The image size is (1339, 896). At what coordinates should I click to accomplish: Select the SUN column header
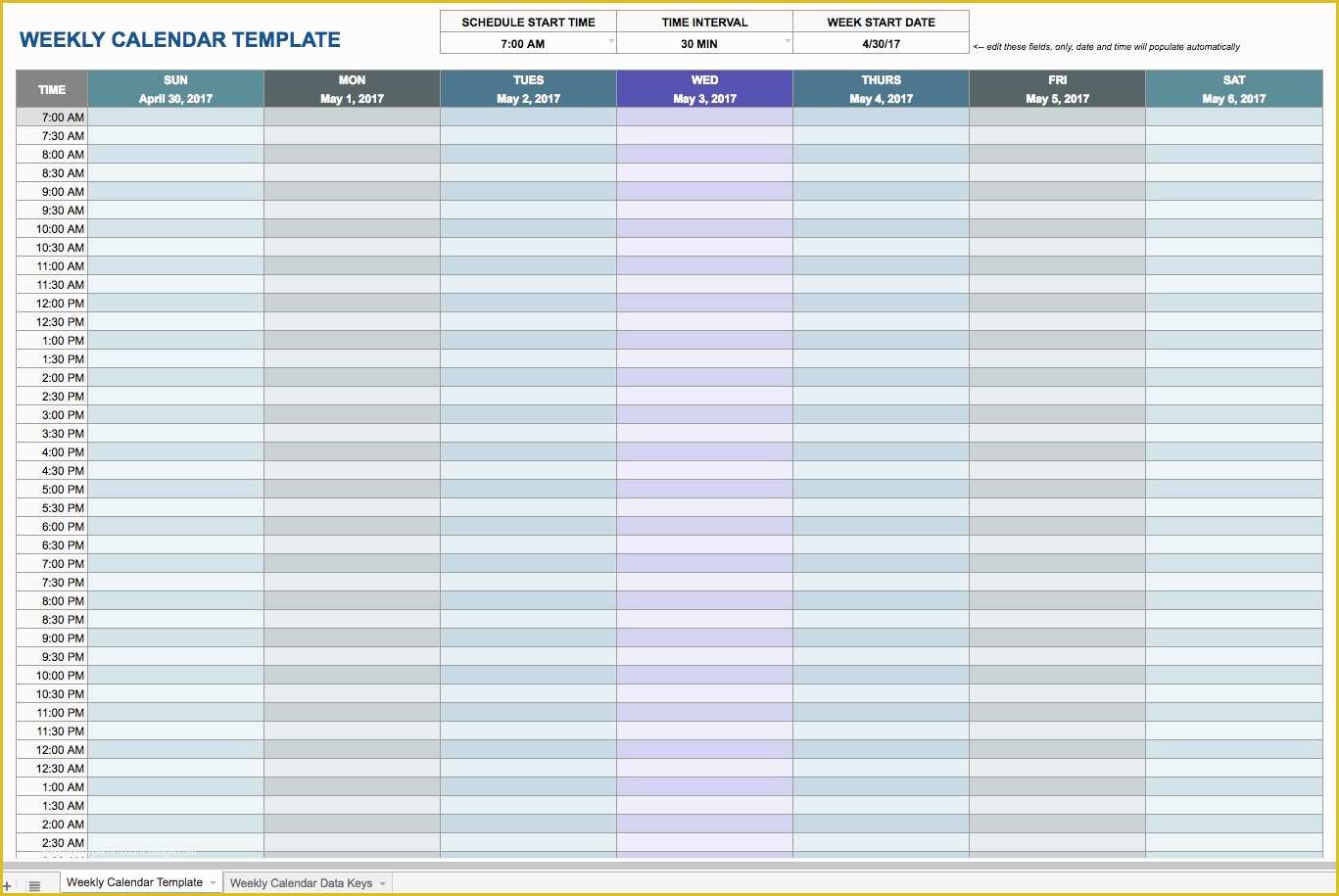coord(175,80)
